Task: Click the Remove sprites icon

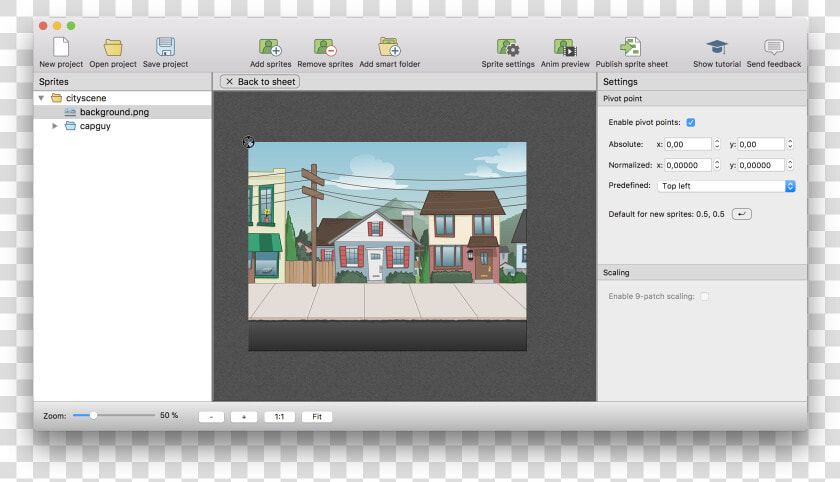Action: pos(325,47)
